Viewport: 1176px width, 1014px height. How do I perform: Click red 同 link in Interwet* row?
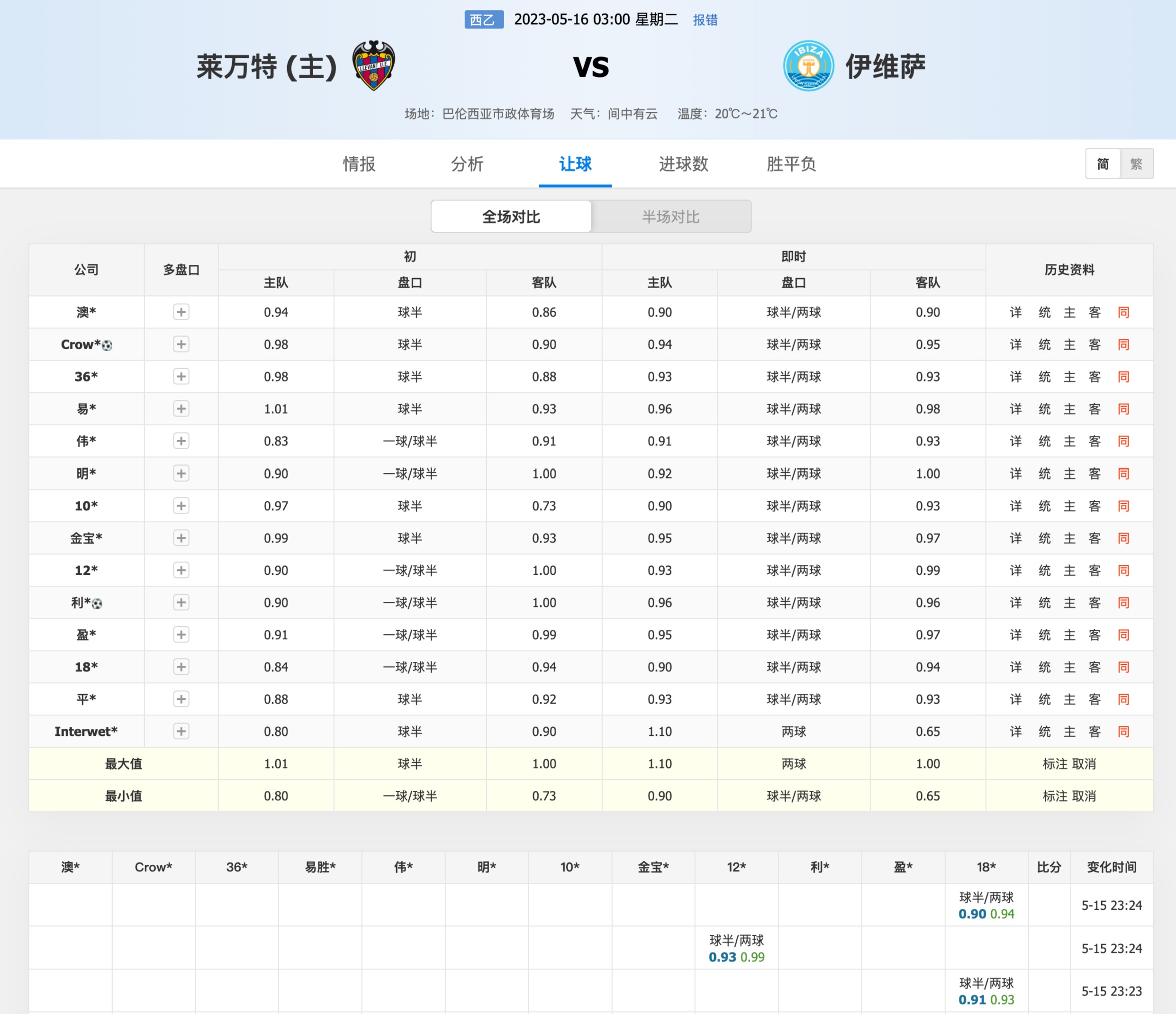[x=1123, y=731]
